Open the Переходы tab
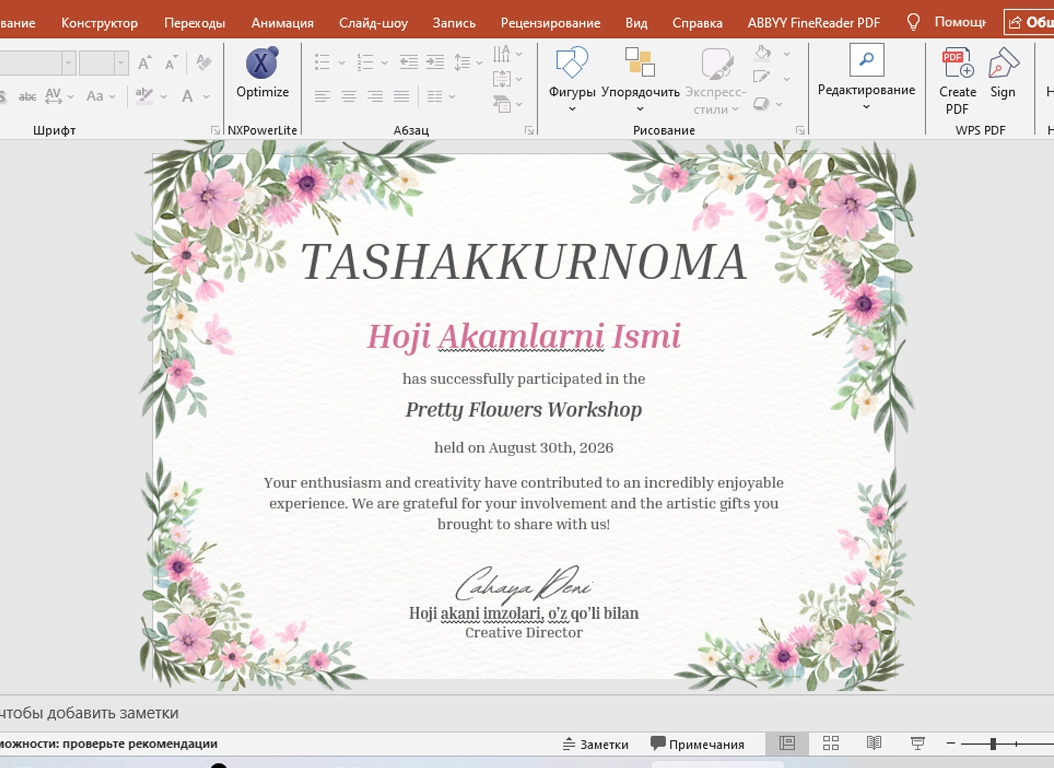Viewport: 1054px width, 768px height. pyautogui.click(x=194, y=23)
